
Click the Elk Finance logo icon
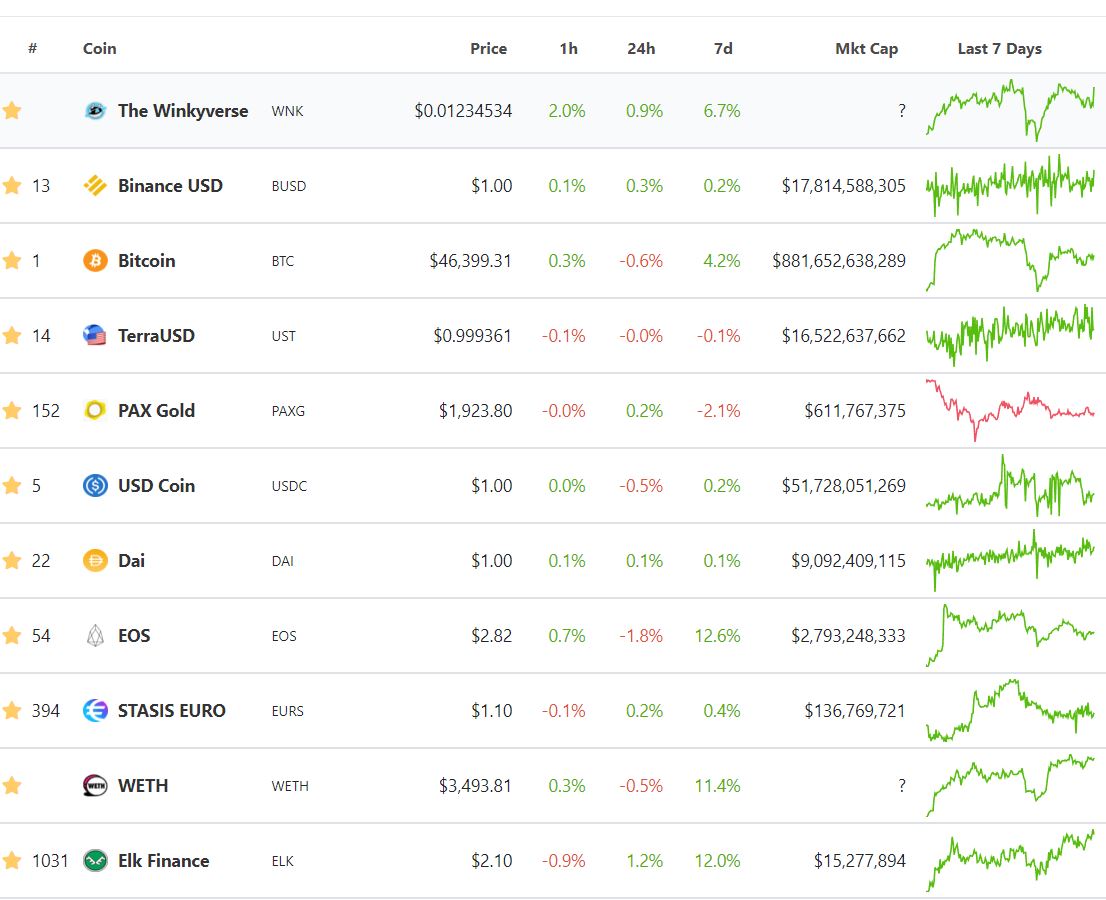(x=95, y=861)
